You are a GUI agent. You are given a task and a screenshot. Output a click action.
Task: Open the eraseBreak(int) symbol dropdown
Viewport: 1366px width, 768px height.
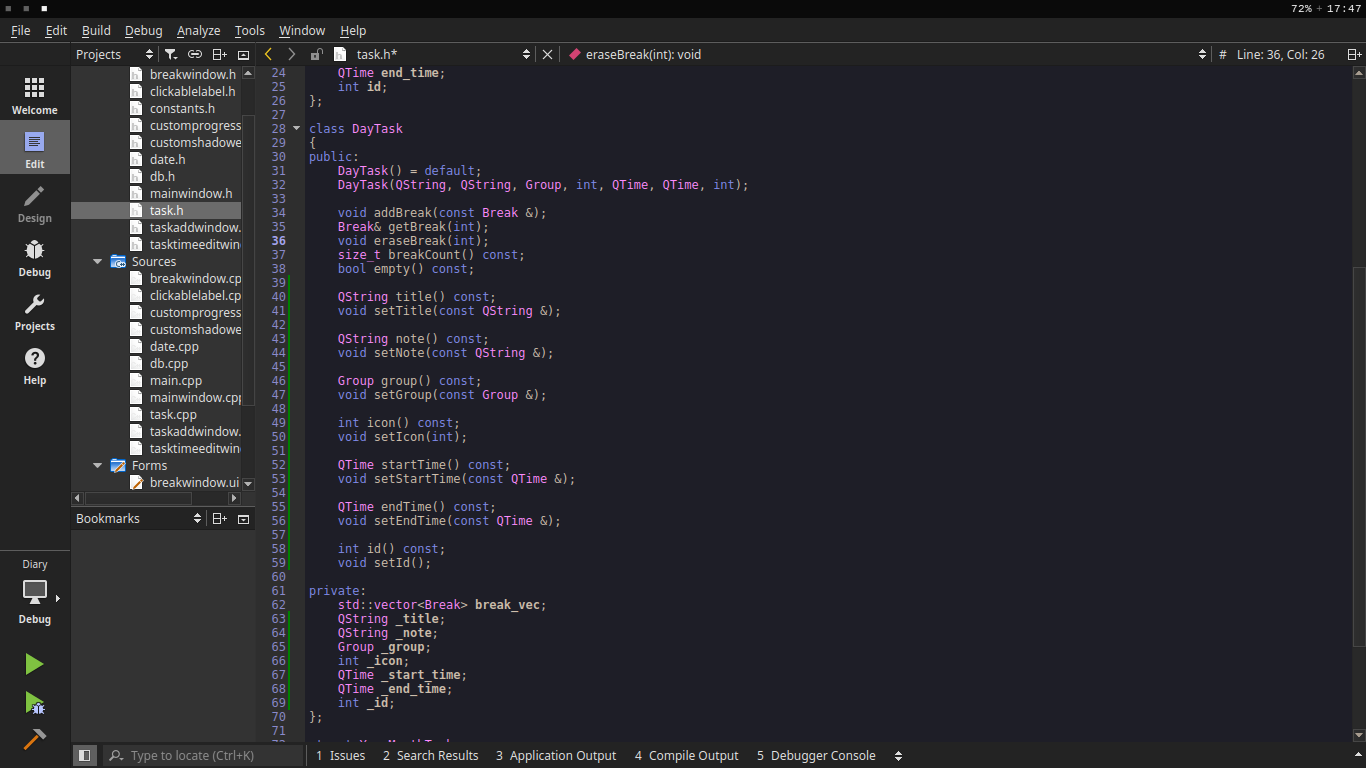coord(885,54)
